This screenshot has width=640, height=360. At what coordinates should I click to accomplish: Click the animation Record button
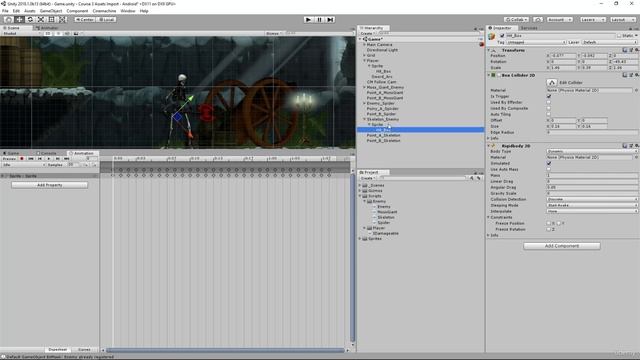(22, 158)
